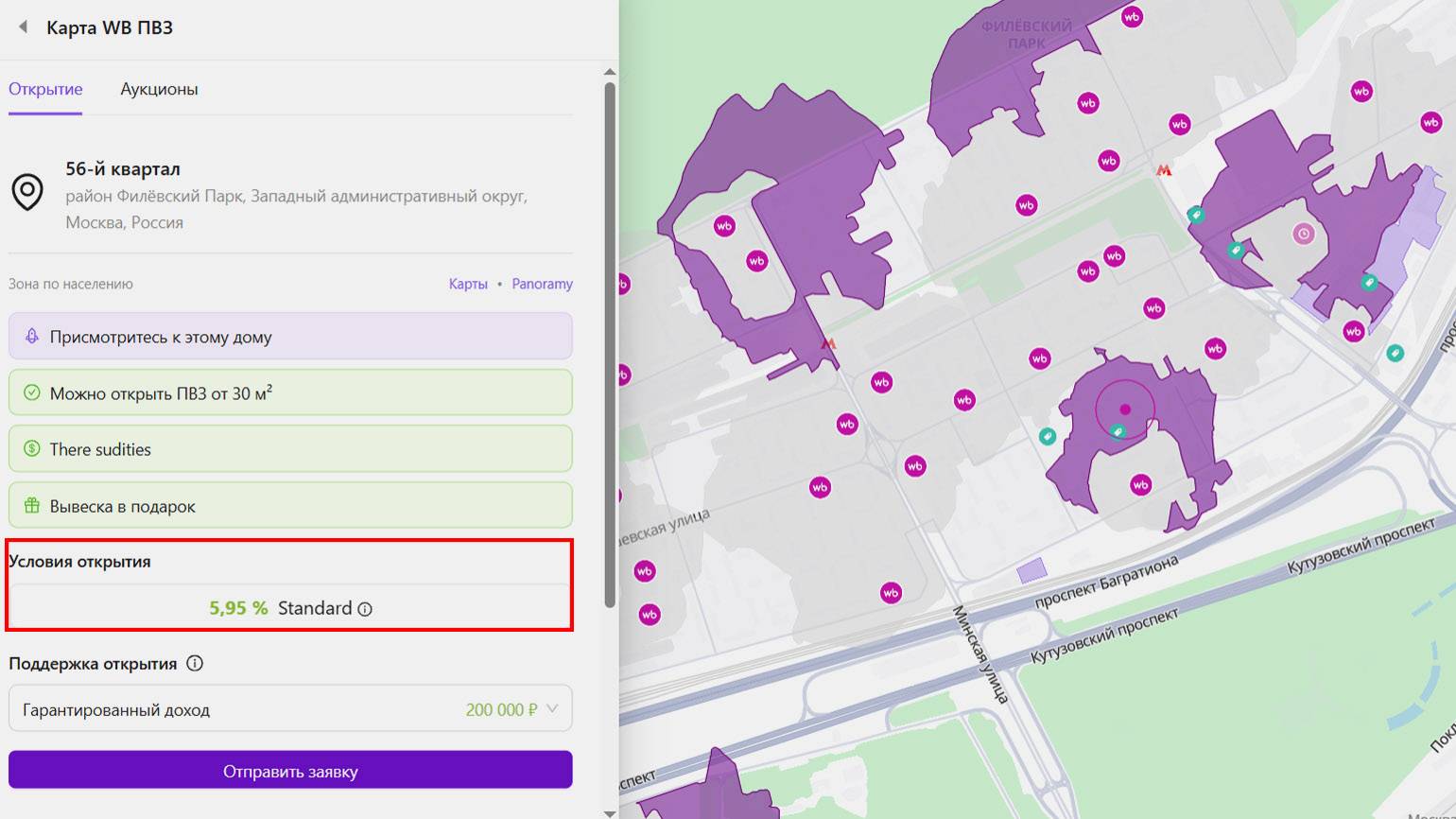Screen dimensions: 1456x819
Task: Select the Присмотритесь к этому дому banner
Action: click(290, 336)
